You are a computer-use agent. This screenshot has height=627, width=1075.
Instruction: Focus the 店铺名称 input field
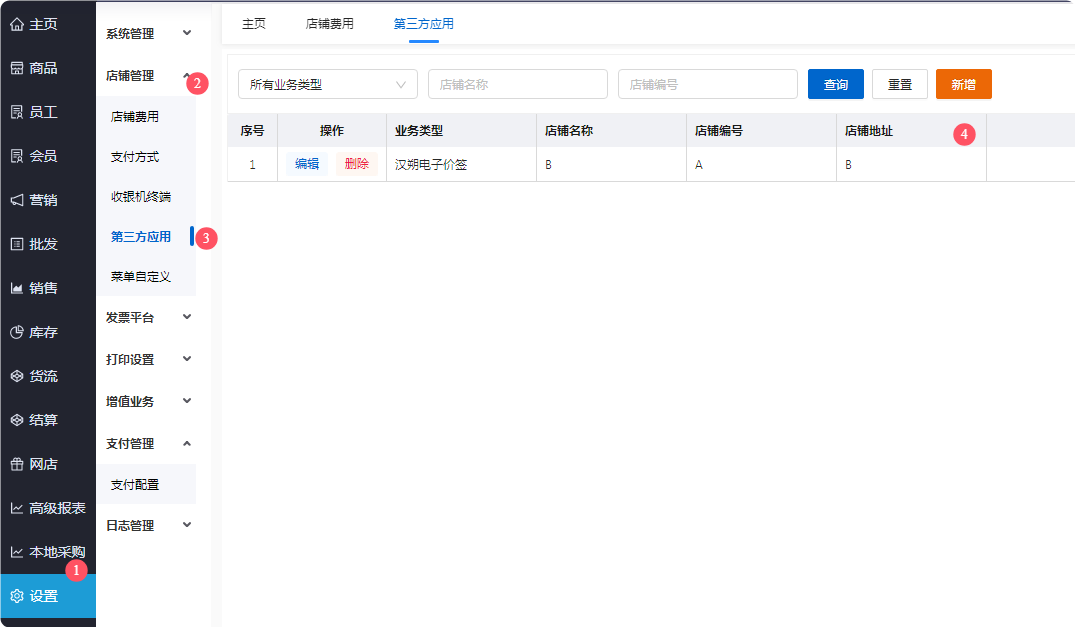point(517,84)
